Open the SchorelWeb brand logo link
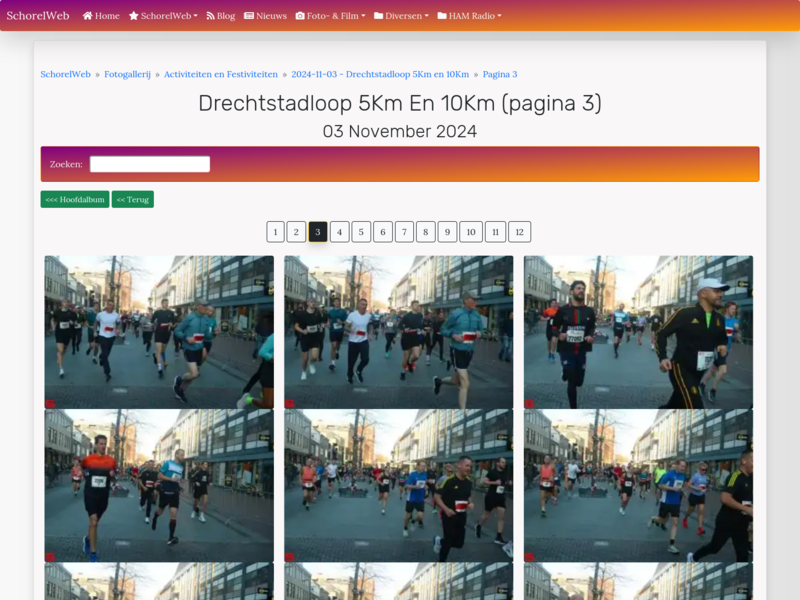The width and height of the screenshot is (800, 600). pos(38,16)
